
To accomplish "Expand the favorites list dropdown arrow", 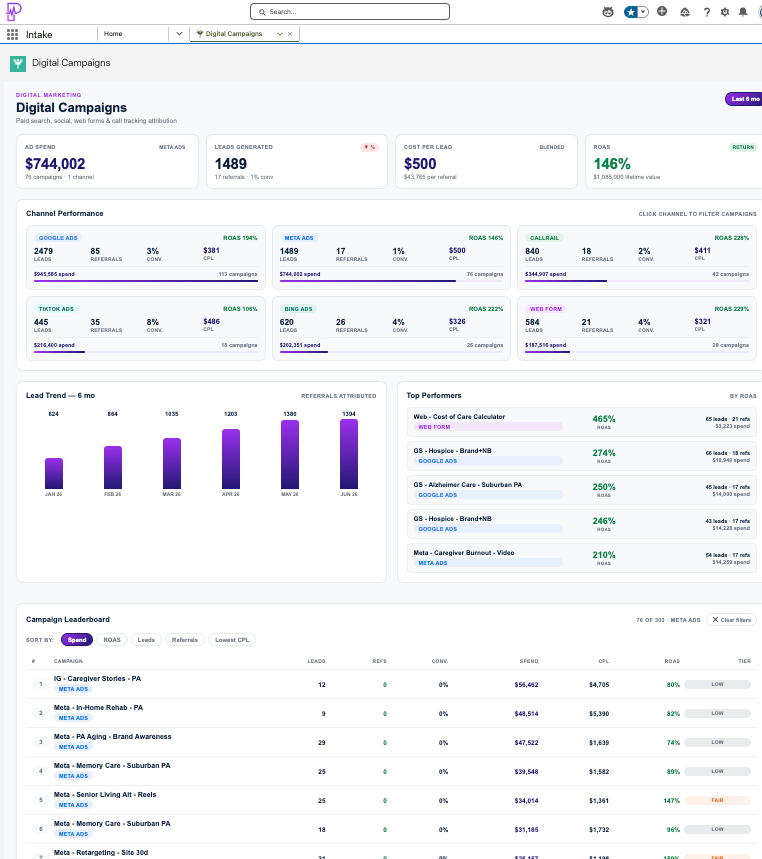I will coord(643,12).
